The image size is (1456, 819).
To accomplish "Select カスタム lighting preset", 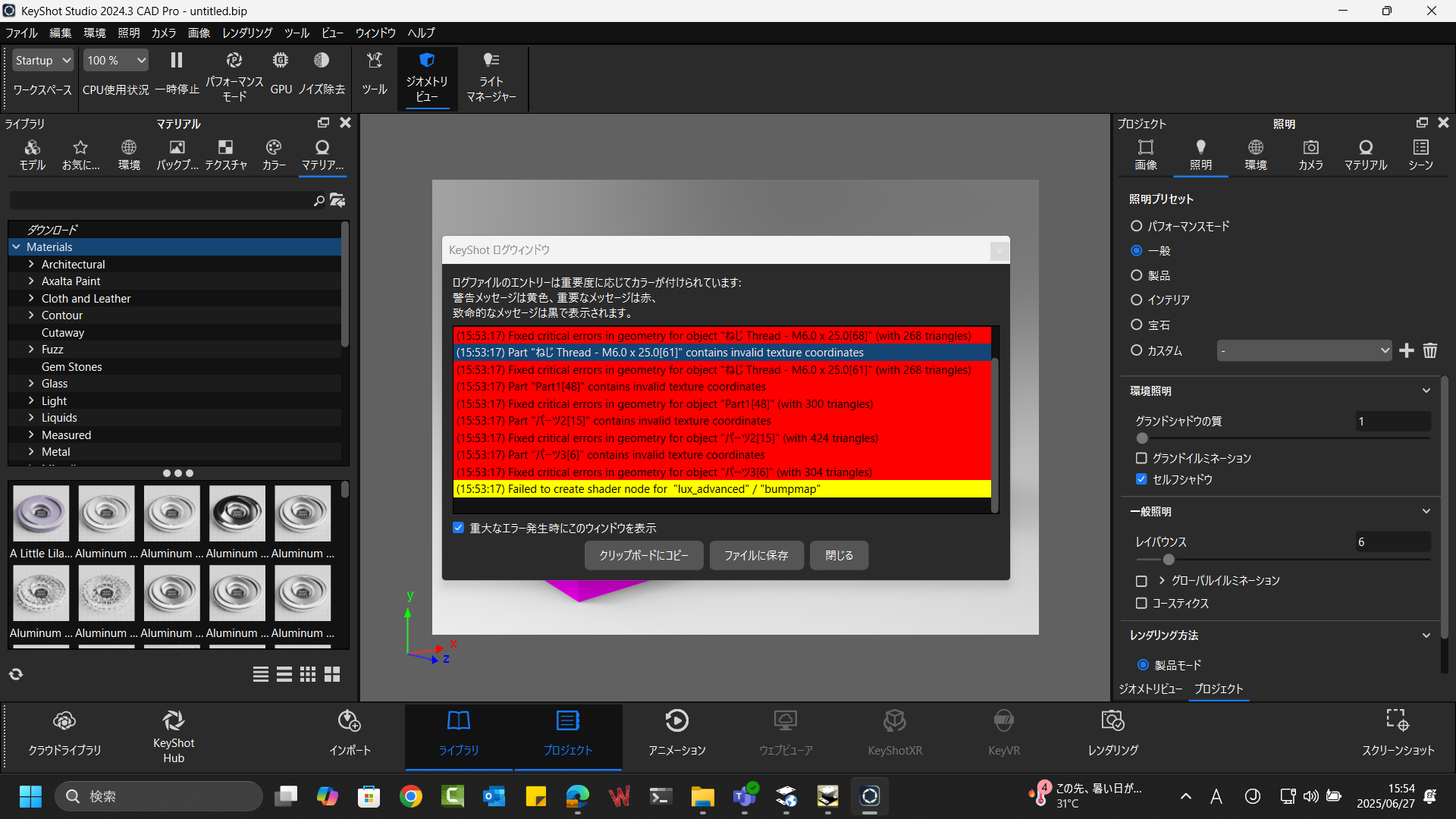I will (x=1136, y=350).
